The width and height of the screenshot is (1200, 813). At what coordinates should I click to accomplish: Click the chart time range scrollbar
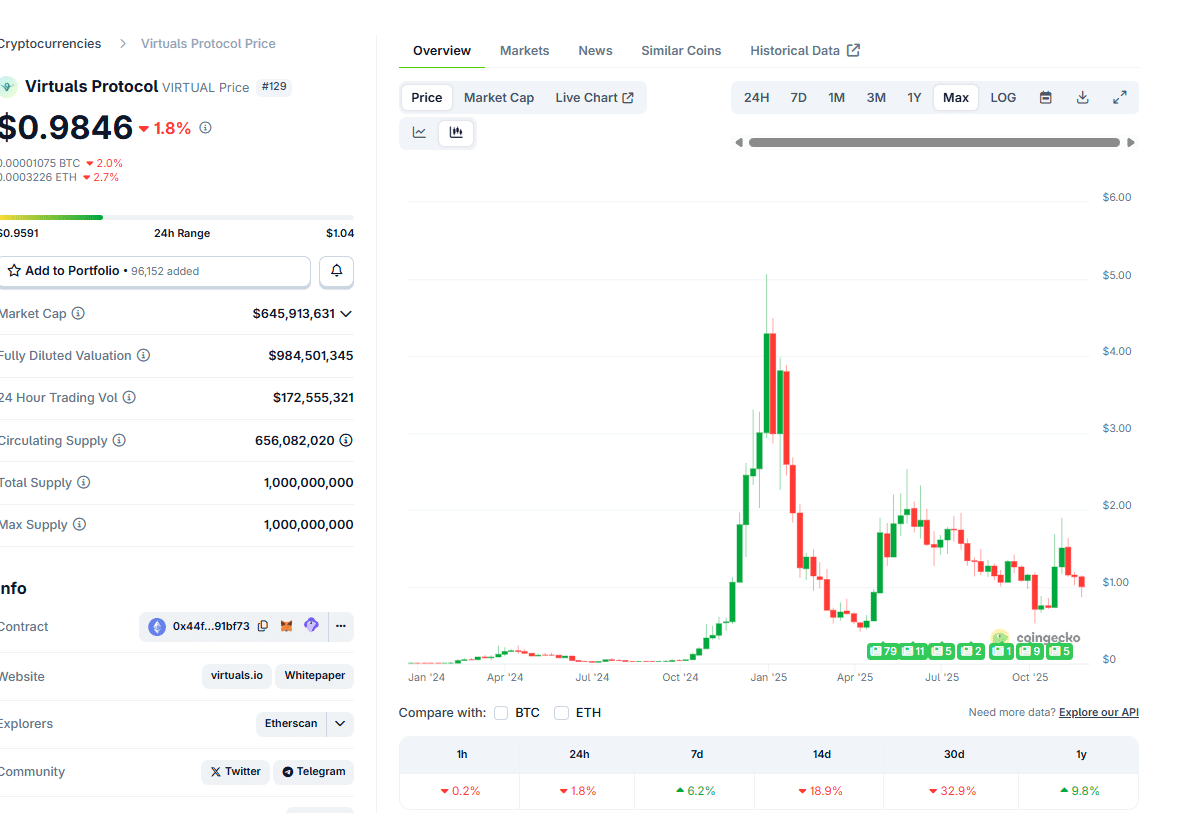pos(934,143)
